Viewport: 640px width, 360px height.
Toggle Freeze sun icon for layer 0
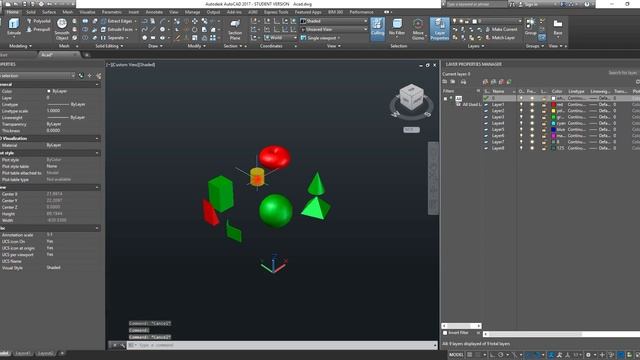click(532, 98)
